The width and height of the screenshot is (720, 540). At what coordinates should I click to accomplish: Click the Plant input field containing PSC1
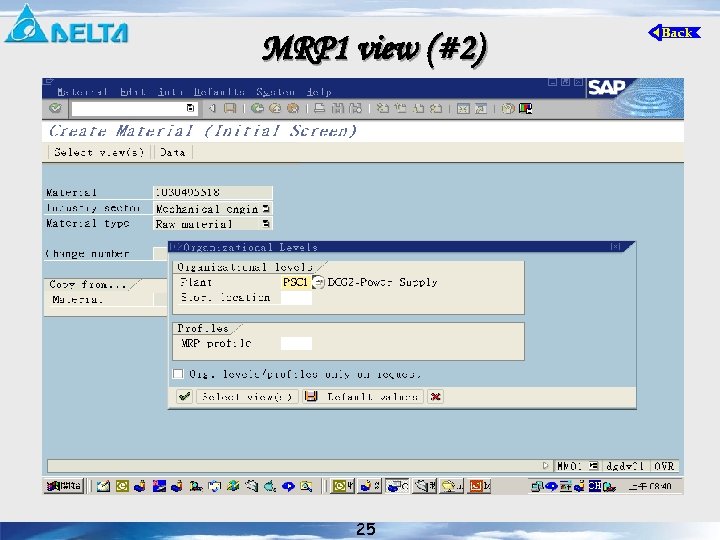(x=296, y=282)
